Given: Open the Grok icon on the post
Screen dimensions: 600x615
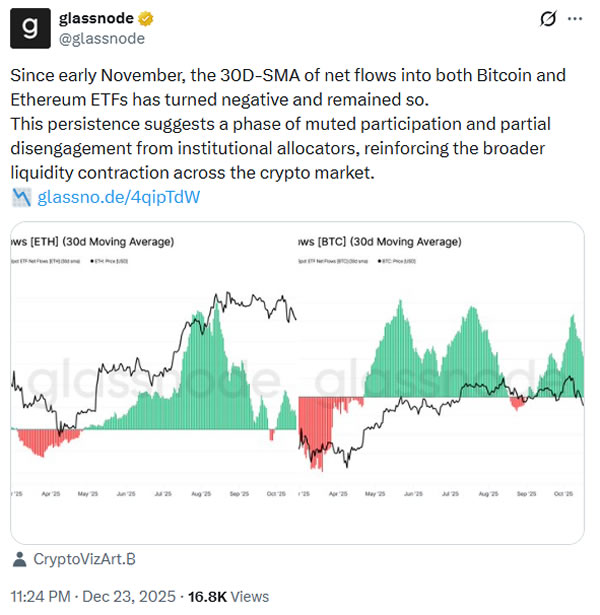Looking at the screenshot, I should [547, 19].
